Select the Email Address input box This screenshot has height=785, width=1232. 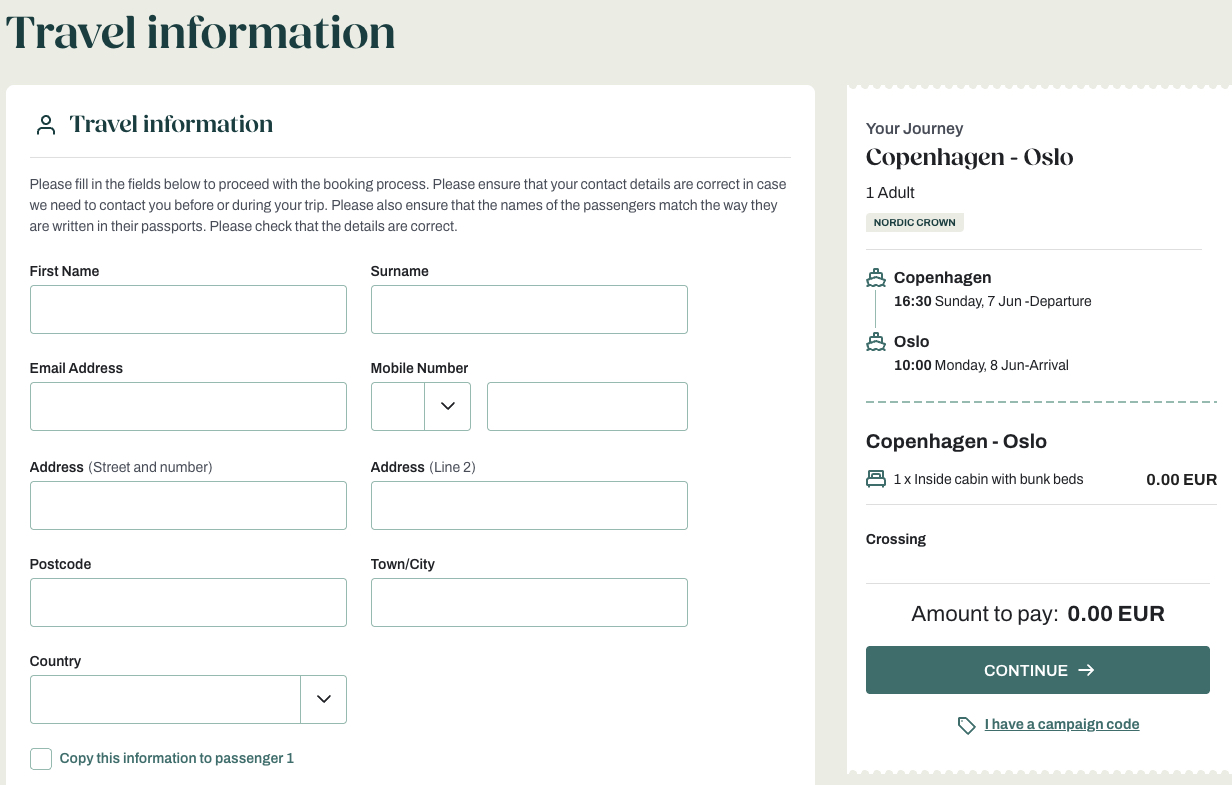point(188,406)
